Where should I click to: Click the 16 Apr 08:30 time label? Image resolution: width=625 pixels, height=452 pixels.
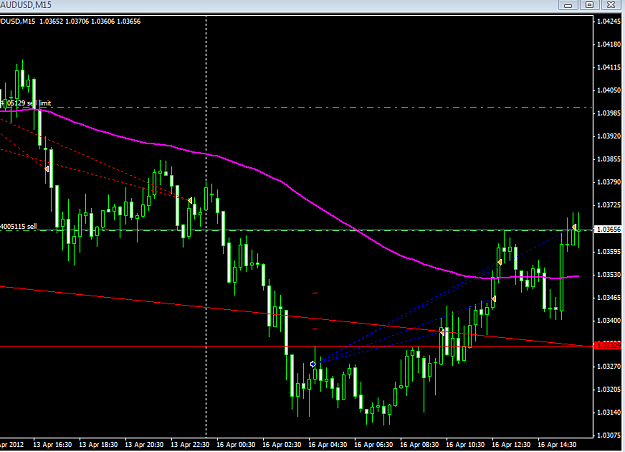click(419, 444)
